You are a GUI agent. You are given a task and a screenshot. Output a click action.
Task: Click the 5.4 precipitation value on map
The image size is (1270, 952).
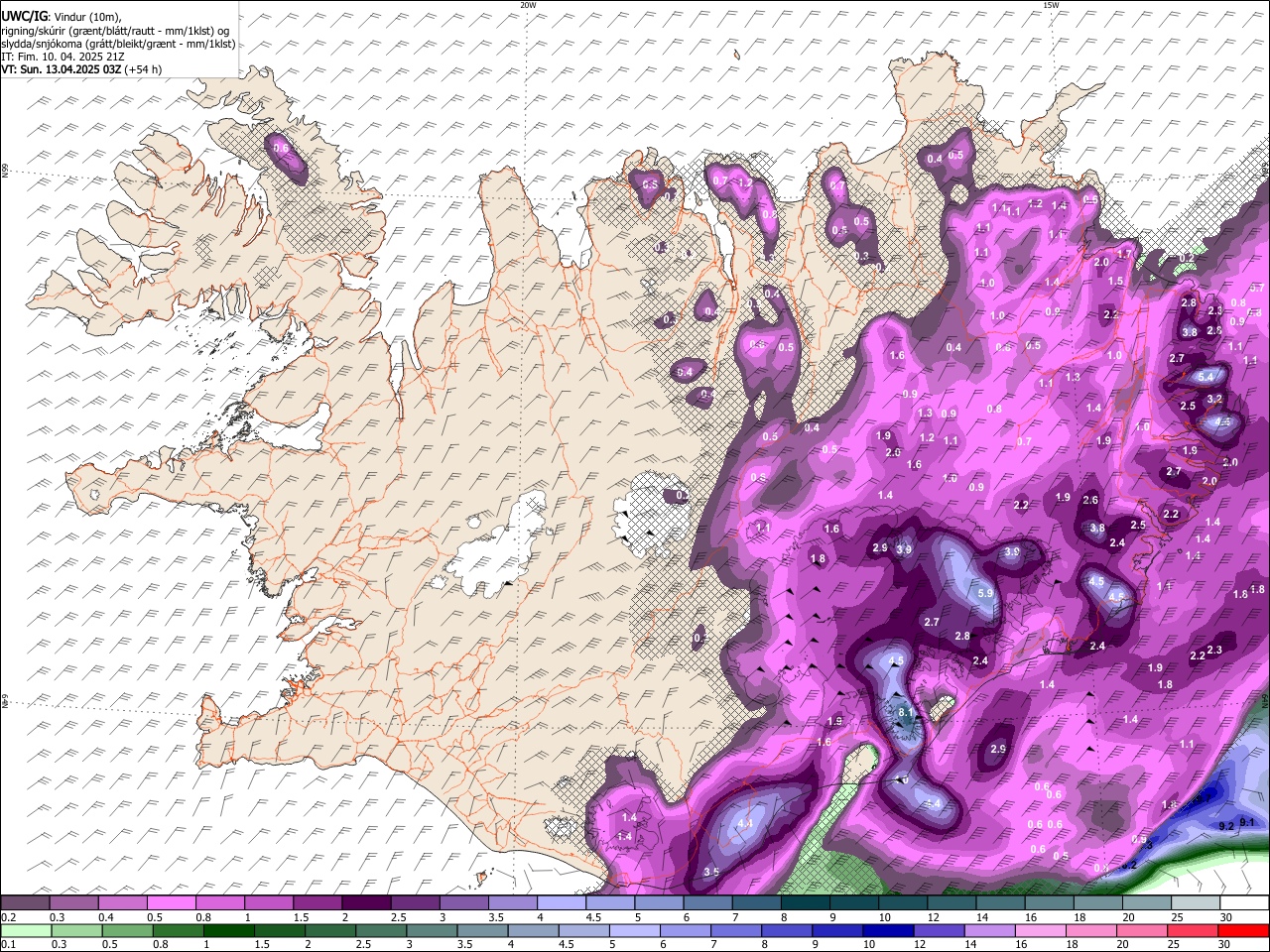[1206, 377]
